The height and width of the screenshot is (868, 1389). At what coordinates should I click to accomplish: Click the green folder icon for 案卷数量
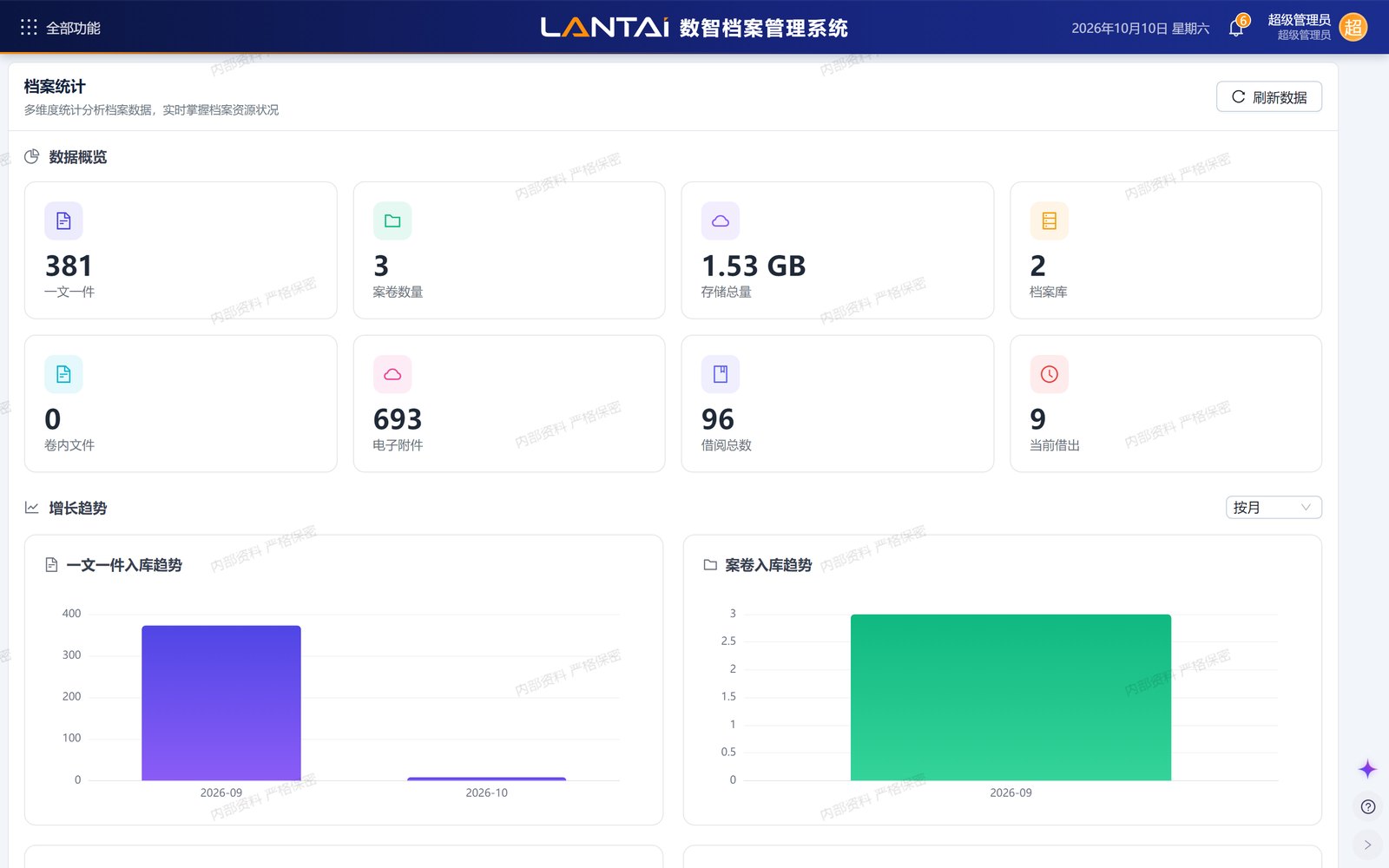tap(392, 220)
